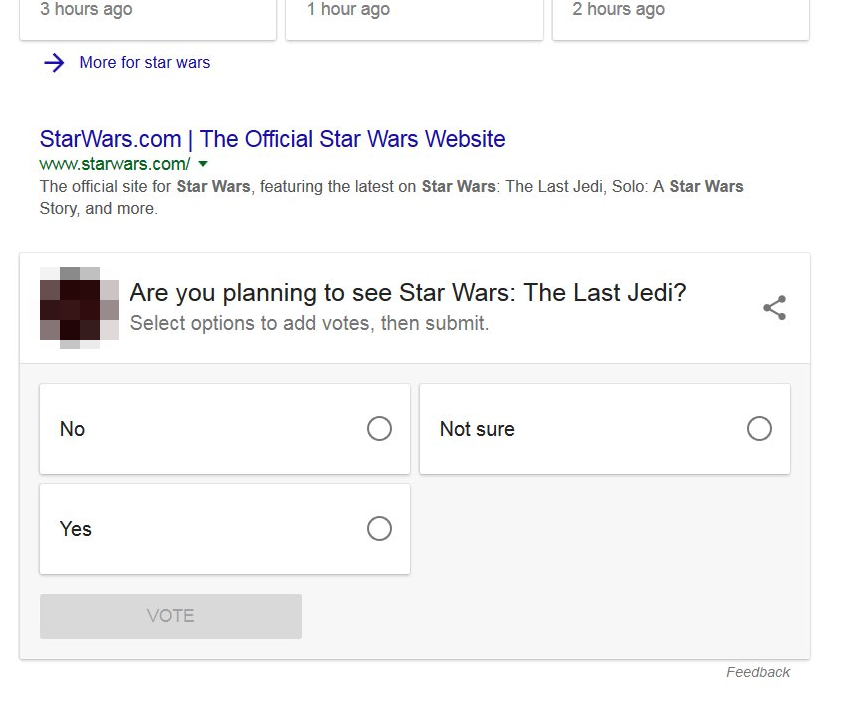841x722 pixels.
Task: Select the Not sure poll option
Action: (x=604, y=428)
